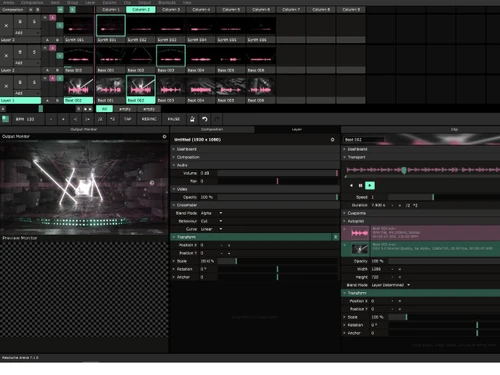The width and height of the screenshot is (500, 375).
Task: Click the icon at right of composition Transform header
Action: point(335,237)
